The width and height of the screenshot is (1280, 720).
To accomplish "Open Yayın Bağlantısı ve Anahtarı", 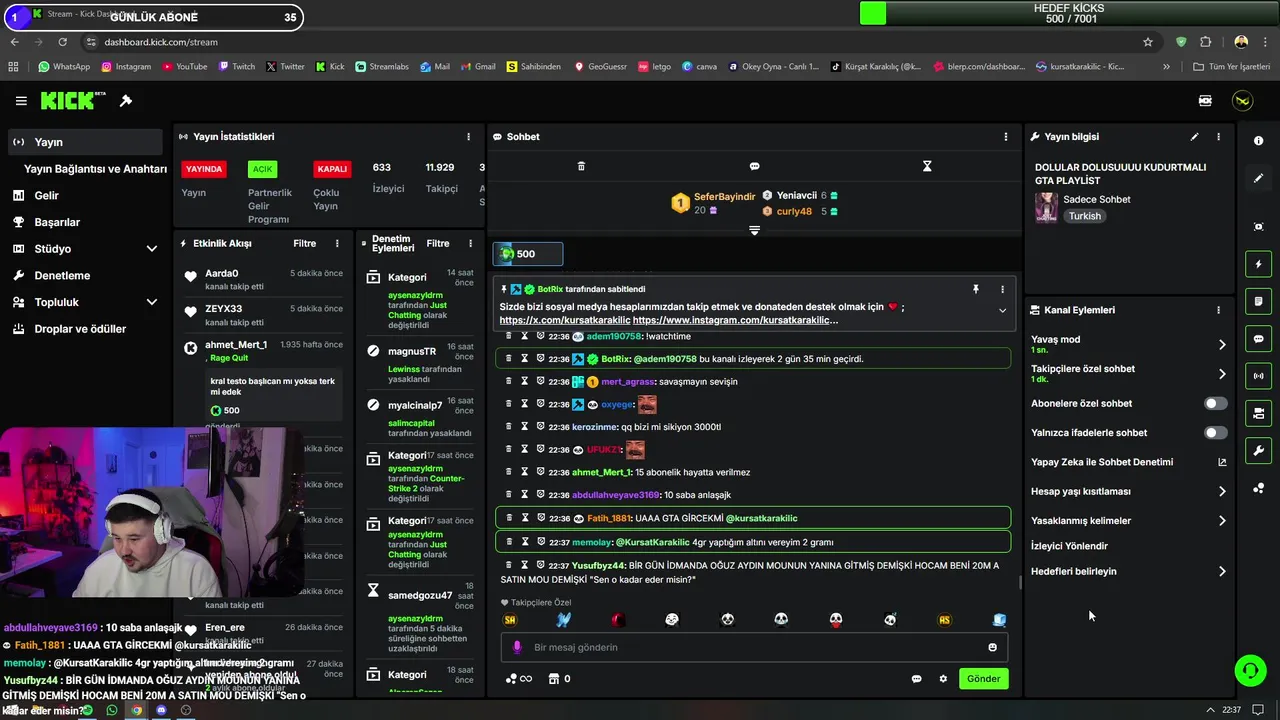I will 95,169.
